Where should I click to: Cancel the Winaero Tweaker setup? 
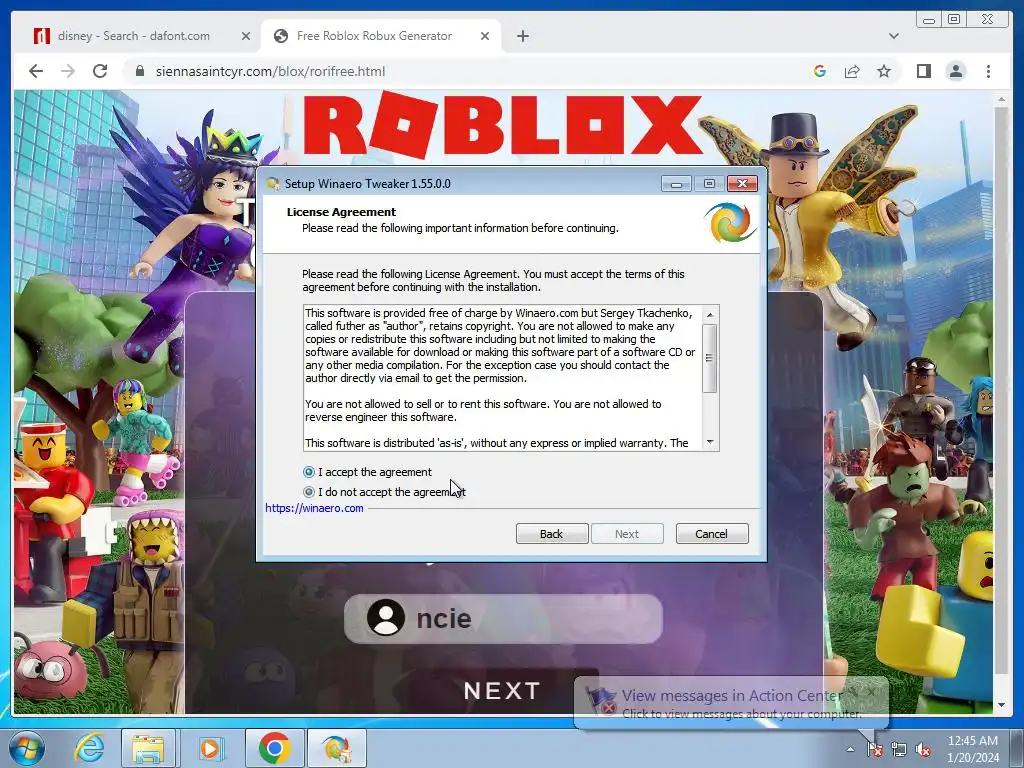click(712, 534)
